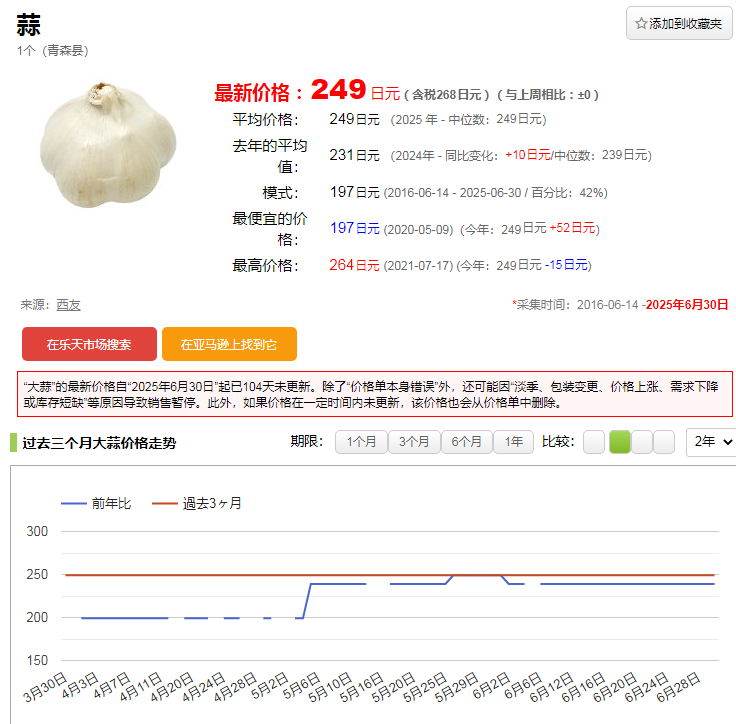
Task: Toggle the fourth comparison box
Action: click(665, 442)
